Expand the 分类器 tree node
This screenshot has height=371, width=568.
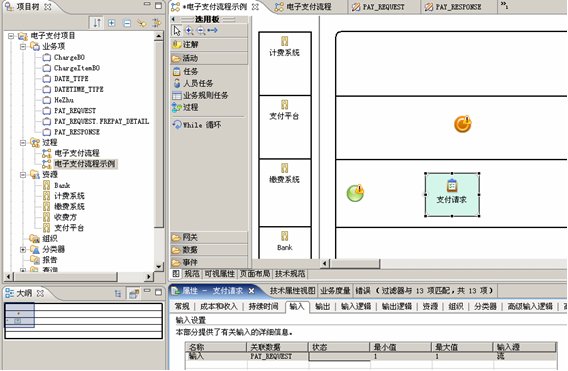(23, 249)
